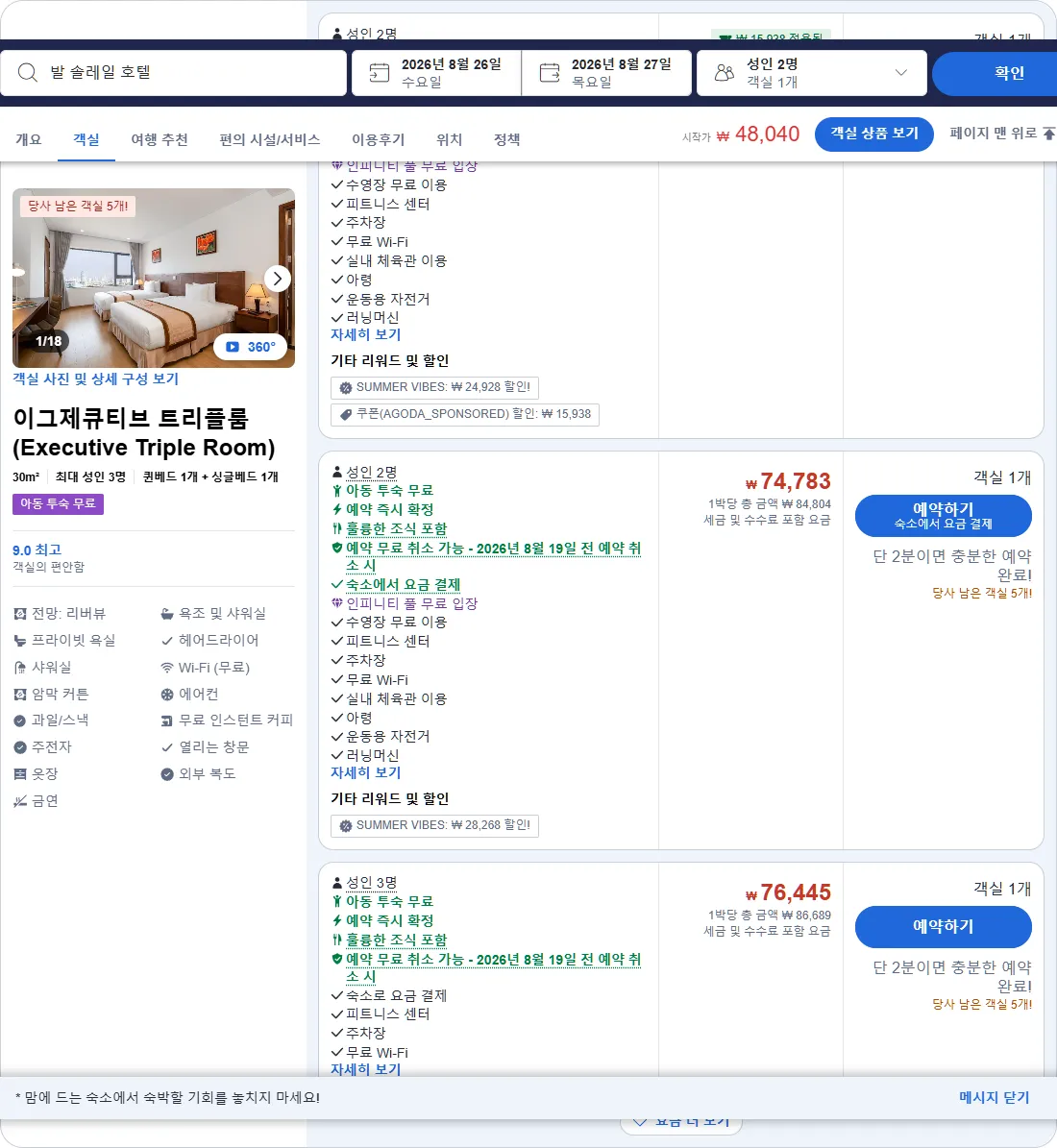Image resolution: width=1057 pixels, height=1148 pixels.
Task: Click the 암막 커튼 icon
Action: [x=20, y=694]
